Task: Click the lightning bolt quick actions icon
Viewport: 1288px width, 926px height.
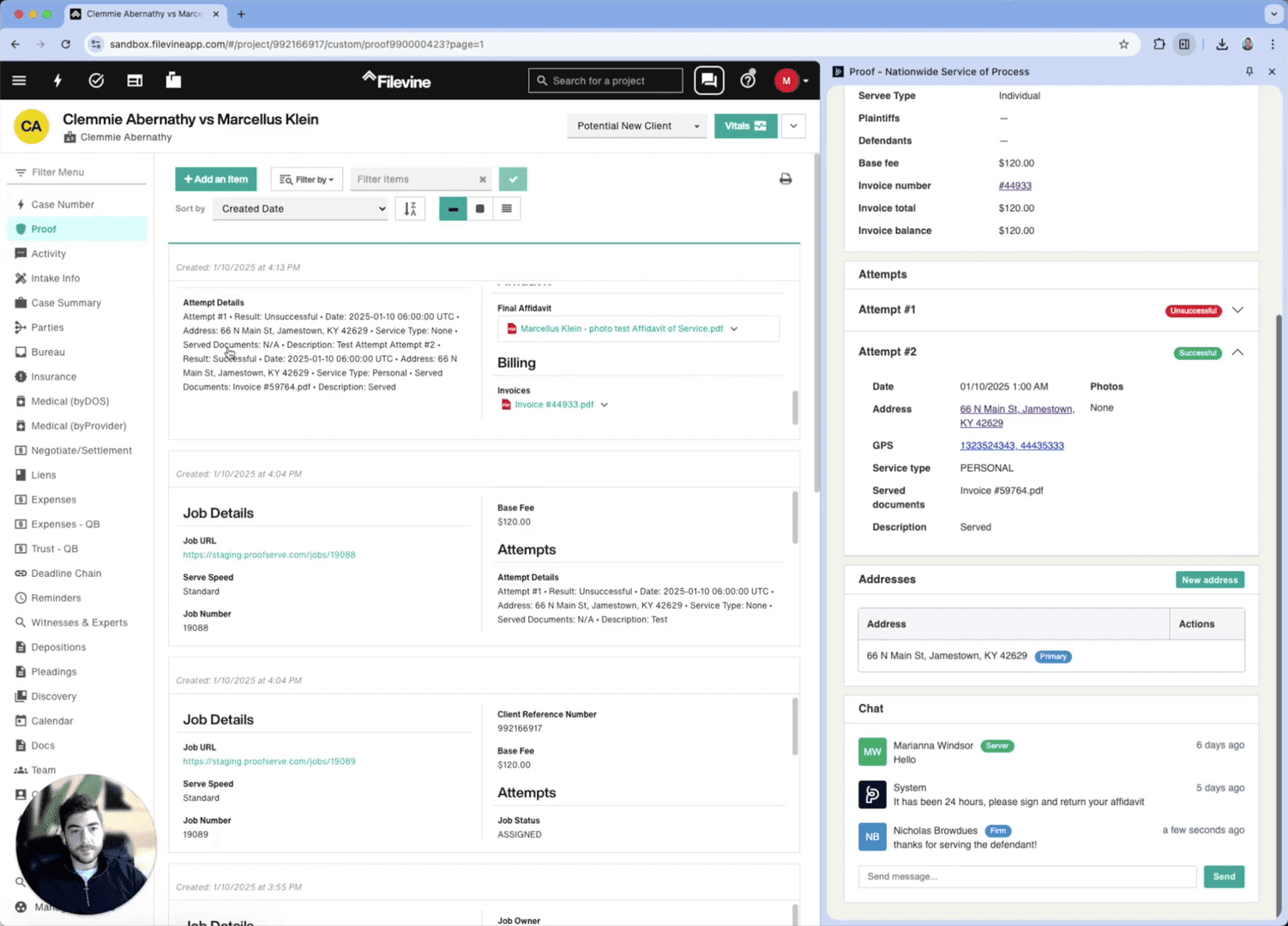Action: point(57,81)
